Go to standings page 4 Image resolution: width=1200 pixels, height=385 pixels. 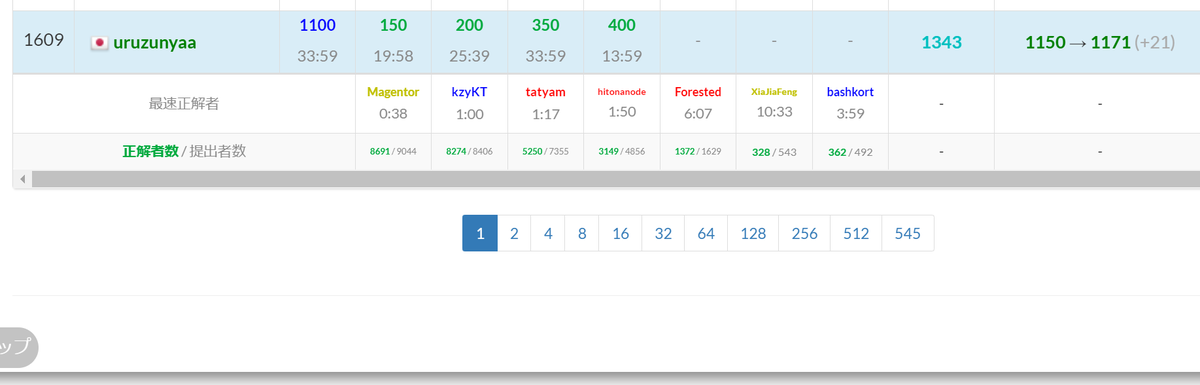click(x=548, y=233)
